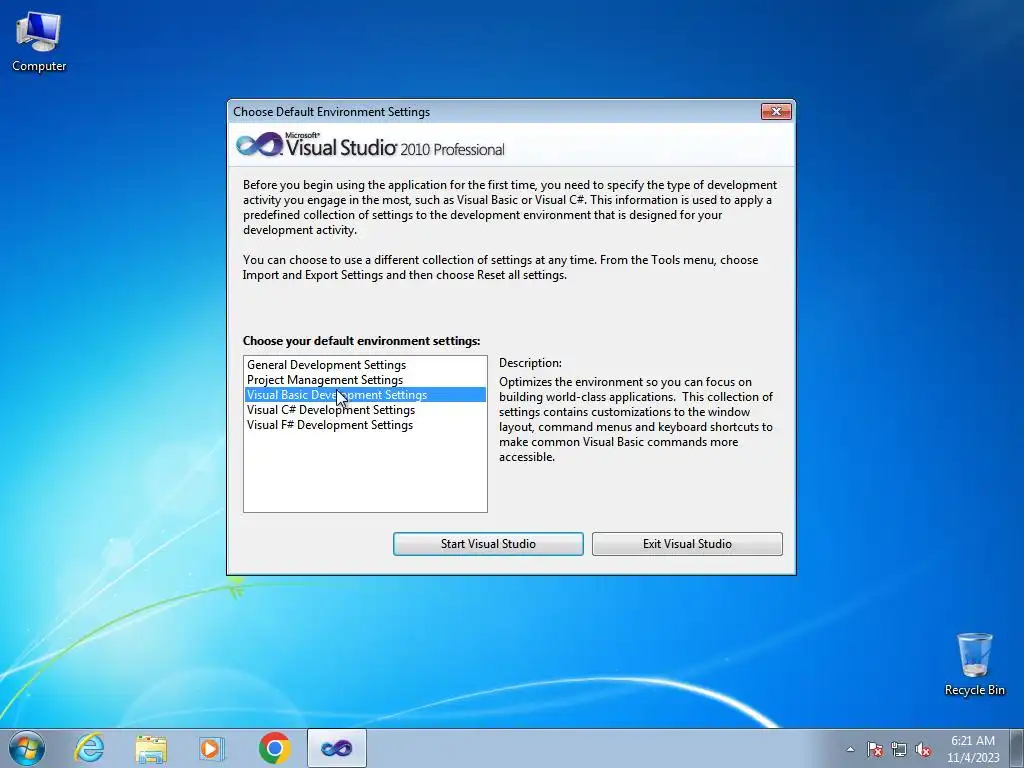Open the Computer desktop icon

point(39,42)
